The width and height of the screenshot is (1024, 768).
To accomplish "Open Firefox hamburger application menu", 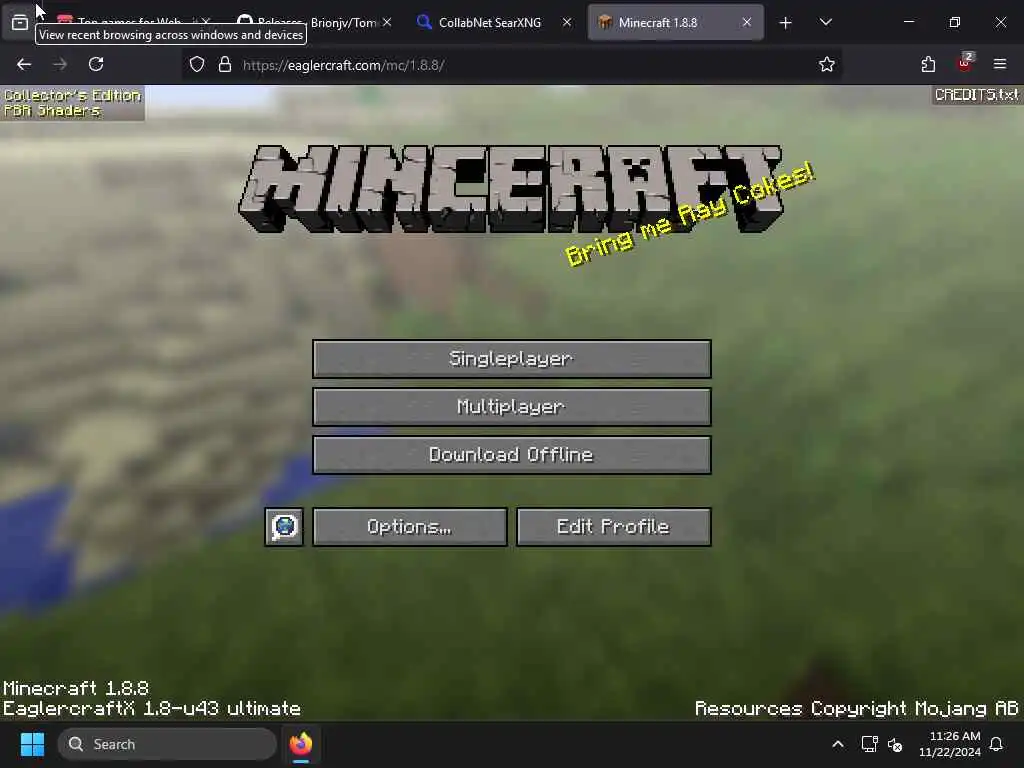I will pos(1000,64).
